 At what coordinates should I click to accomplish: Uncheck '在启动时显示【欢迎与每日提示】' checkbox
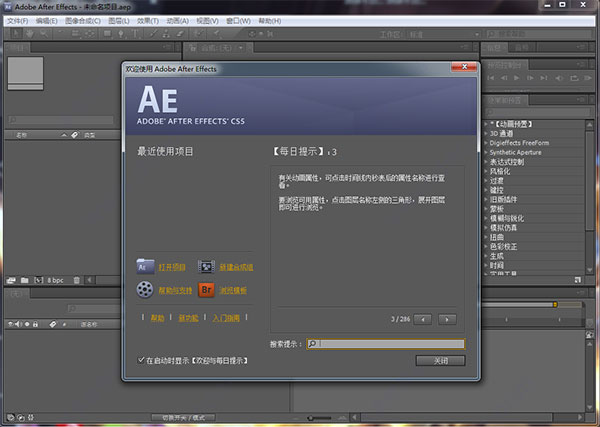[x=140, y=360]
